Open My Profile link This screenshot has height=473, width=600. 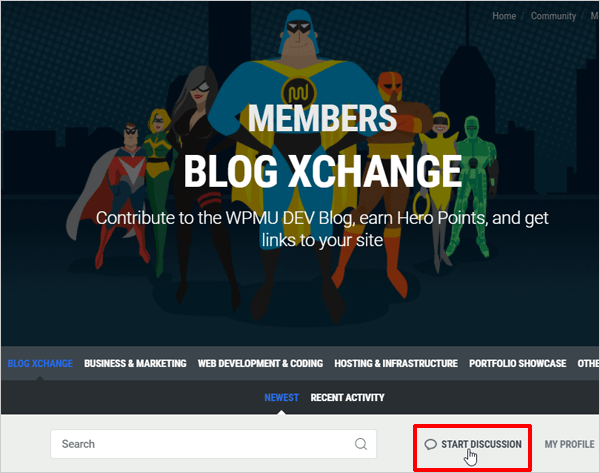pos(569,444)
